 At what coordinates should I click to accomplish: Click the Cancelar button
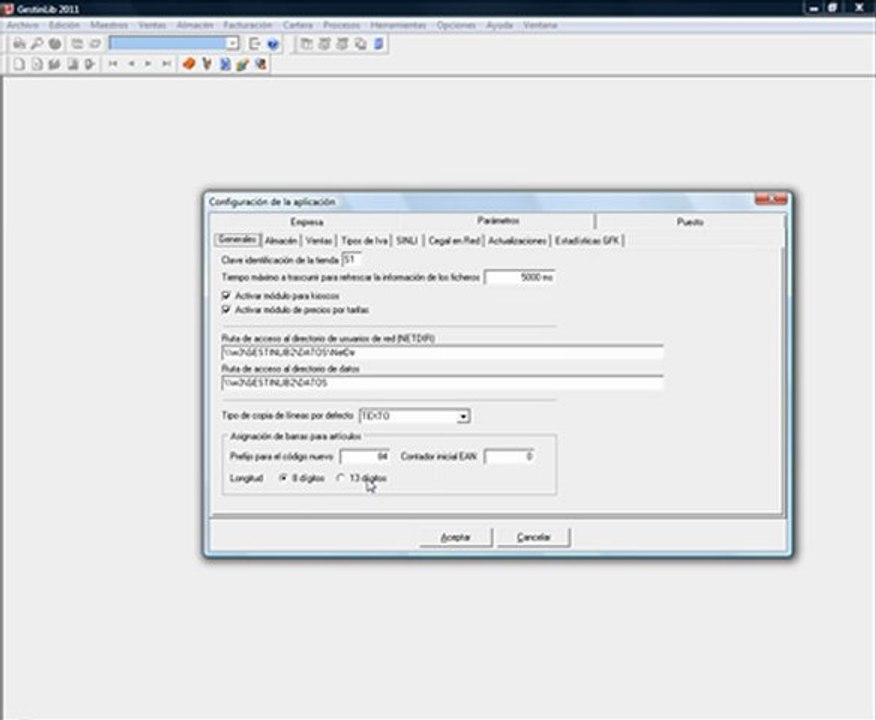[534, 537]
